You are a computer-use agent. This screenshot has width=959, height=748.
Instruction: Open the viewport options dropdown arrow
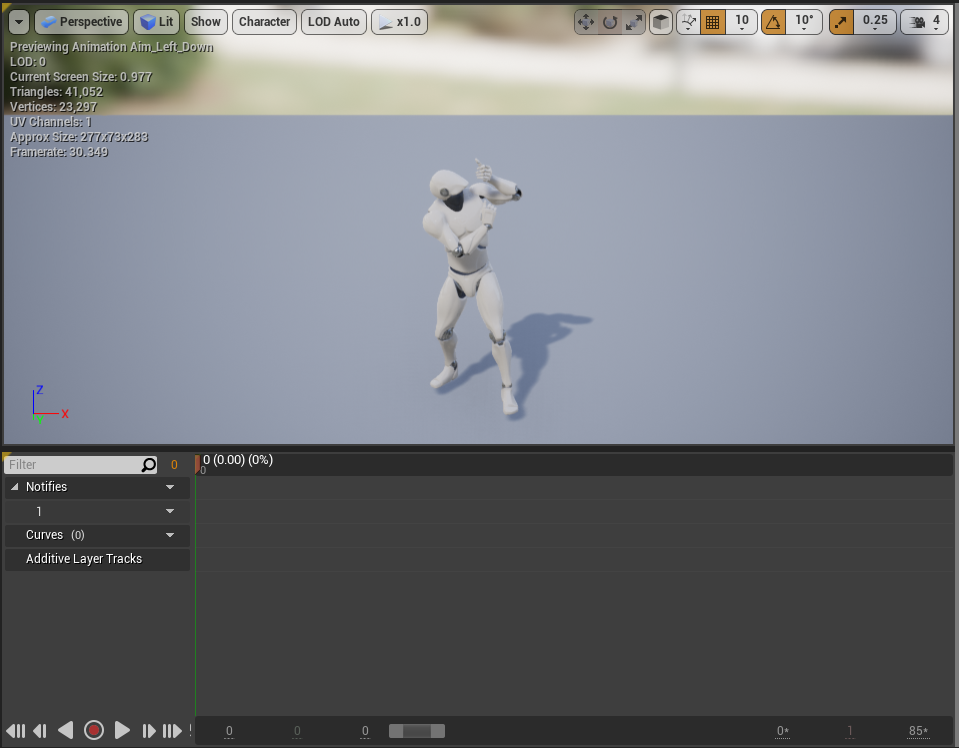click(x=19, y=22)
